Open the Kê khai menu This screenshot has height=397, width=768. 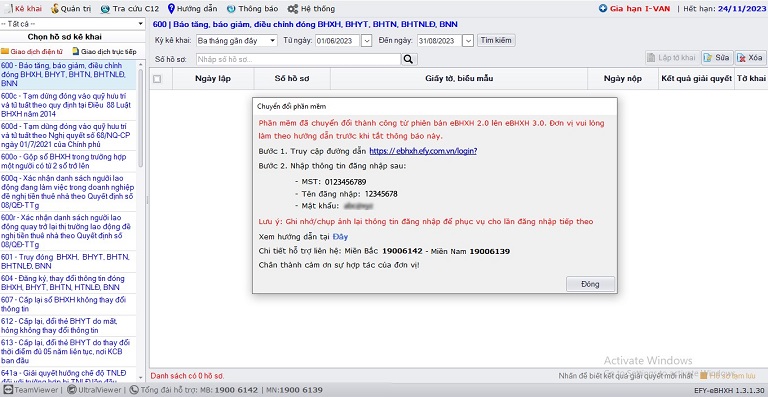click(x=24, y=8)
